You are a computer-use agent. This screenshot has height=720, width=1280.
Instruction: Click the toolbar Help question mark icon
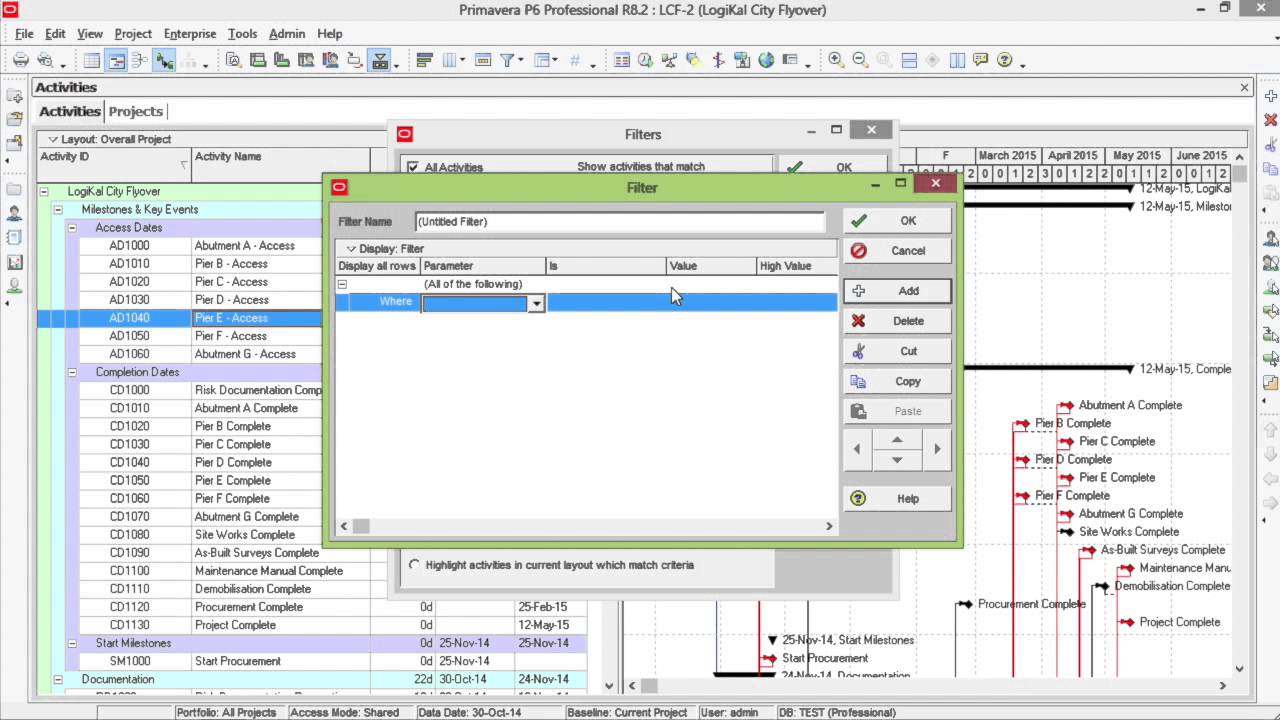(1005, 60)
